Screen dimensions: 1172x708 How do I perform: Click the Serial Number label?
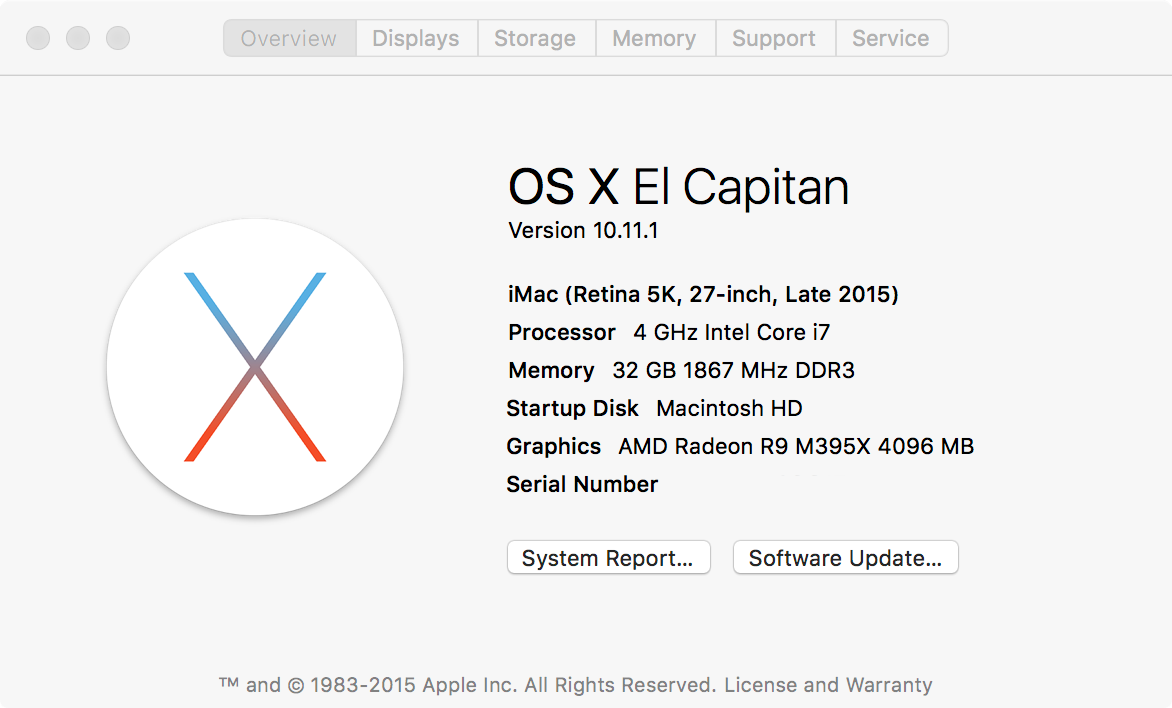(582, 485)
